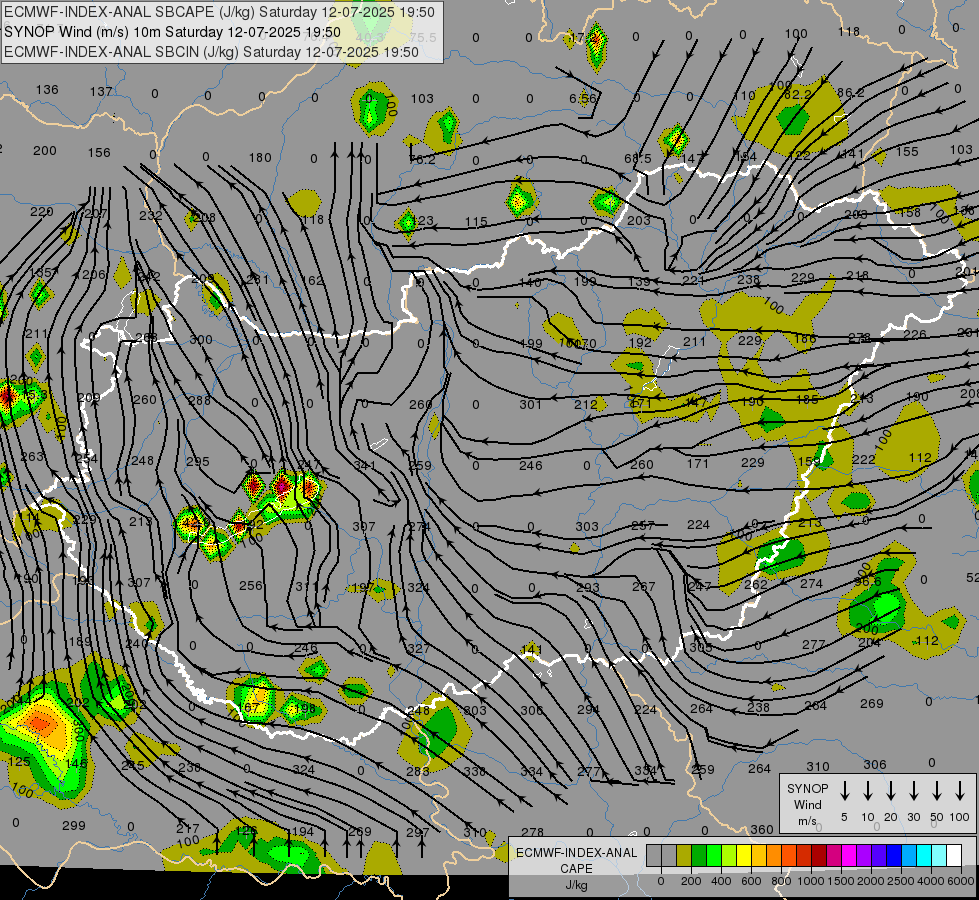This screenshot has height=900, width=979.
Task: Click the 'ECMWF-INDEX-ANAL CAPE J/kg' legend label
Action: point(576,868)
